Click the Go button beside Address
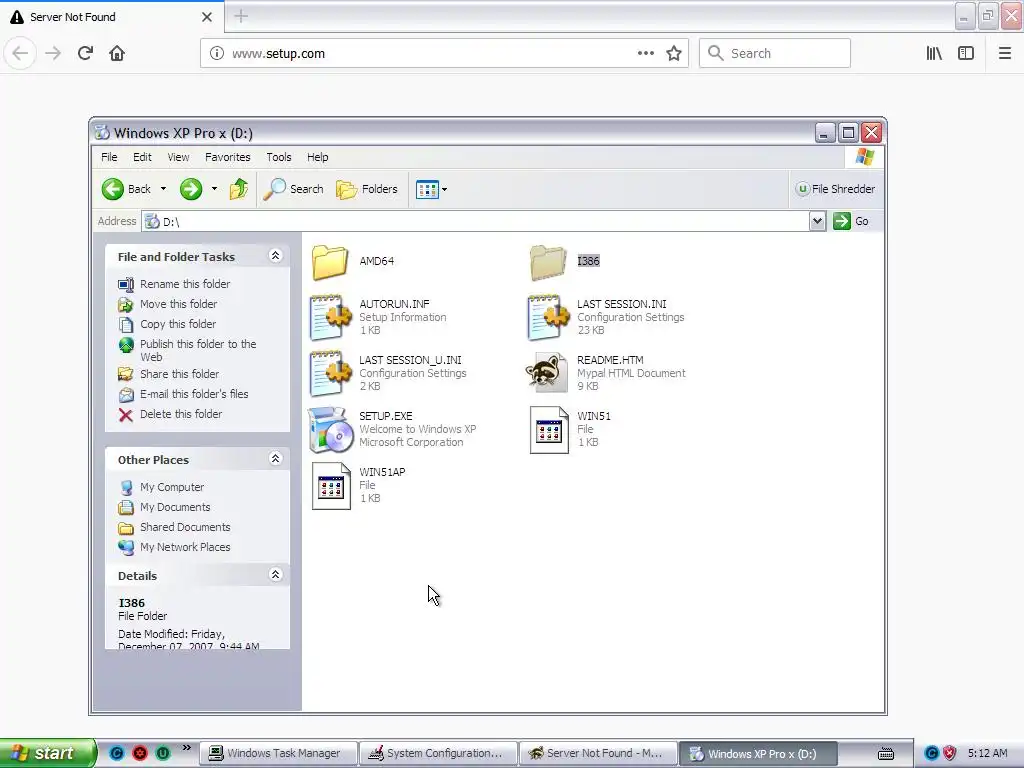This screenshot has height=768, width=1024. click(852, 221)
